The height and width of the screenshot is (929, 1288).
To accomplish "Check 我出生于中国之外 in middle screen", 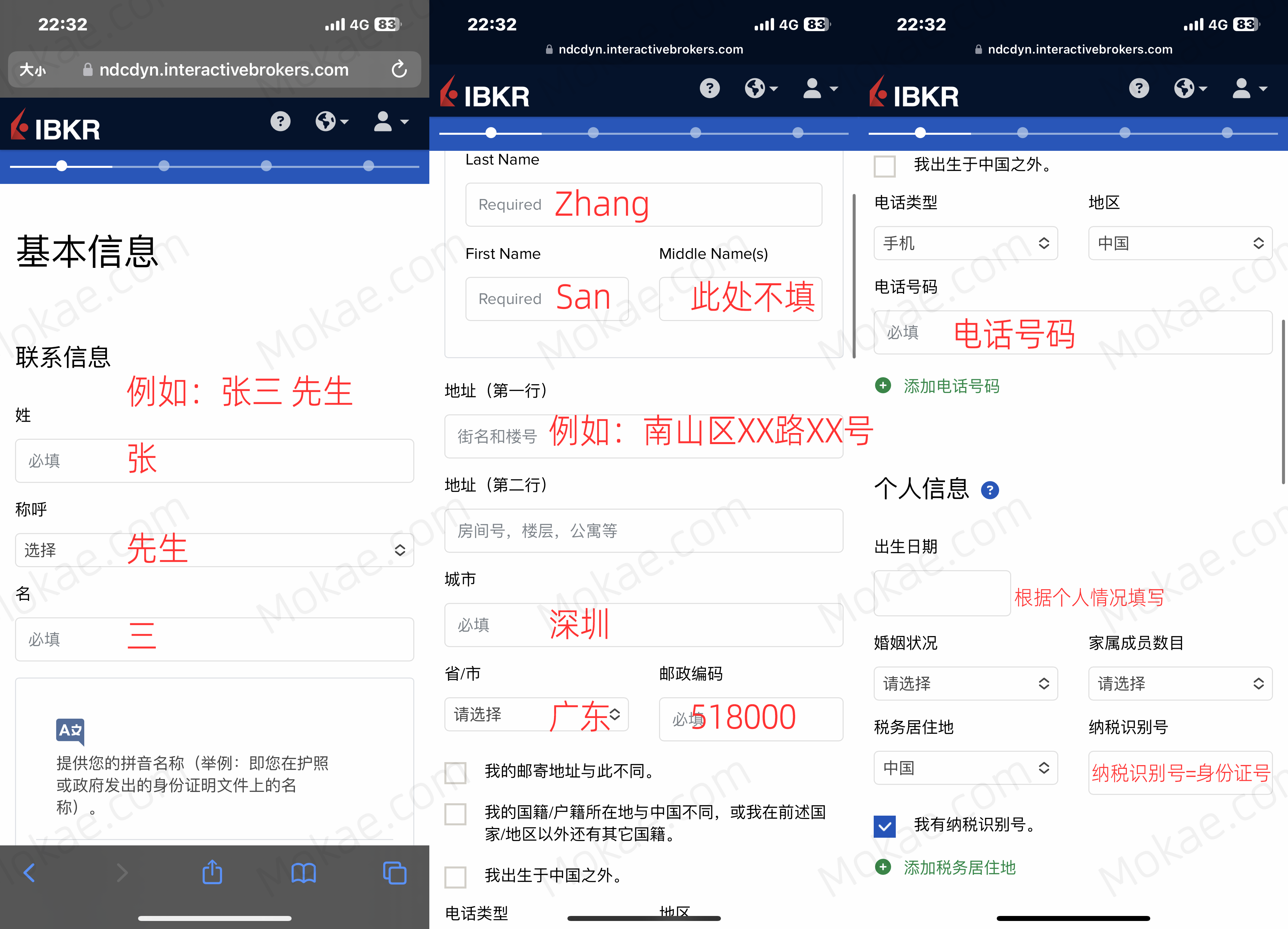I will click(455, 877).
